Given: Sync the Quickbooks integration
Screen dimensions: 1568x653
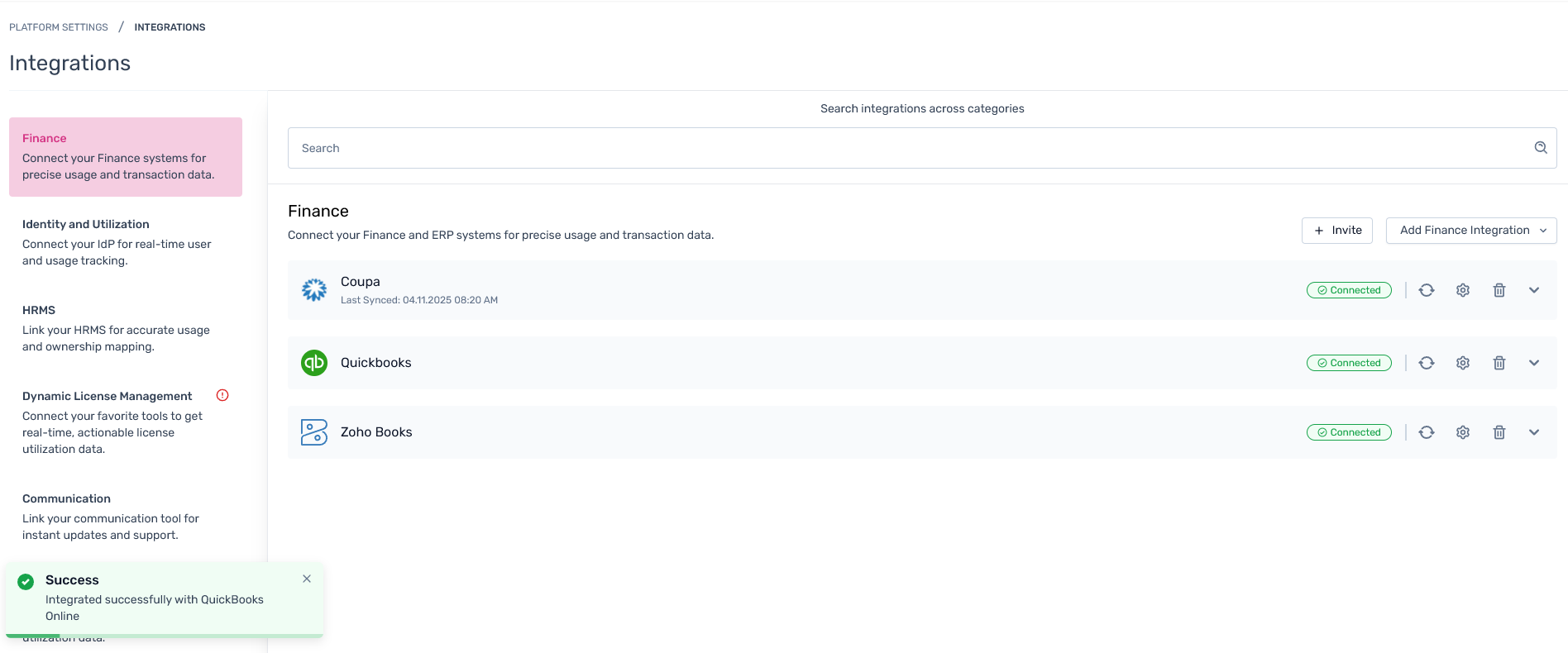Looking at the screenshot, I should click(x=1427, y=363).
